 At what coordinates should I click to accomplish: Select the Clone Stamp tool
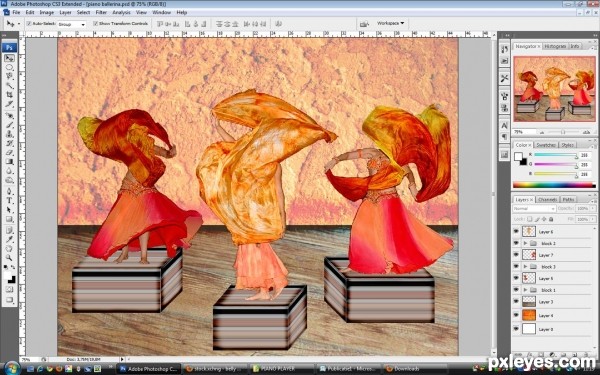click(9, 134)
